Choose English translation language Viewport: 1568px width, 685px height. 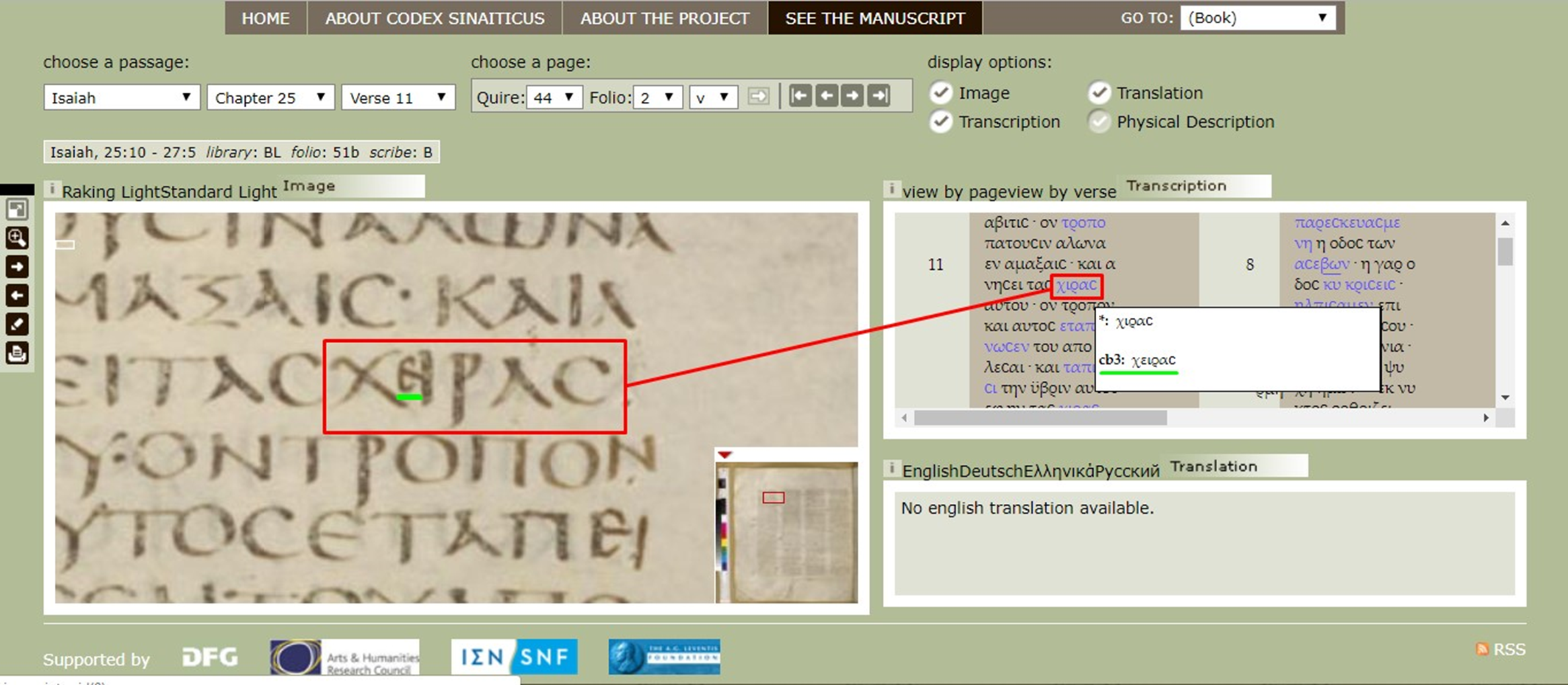[x=930, y=471]
